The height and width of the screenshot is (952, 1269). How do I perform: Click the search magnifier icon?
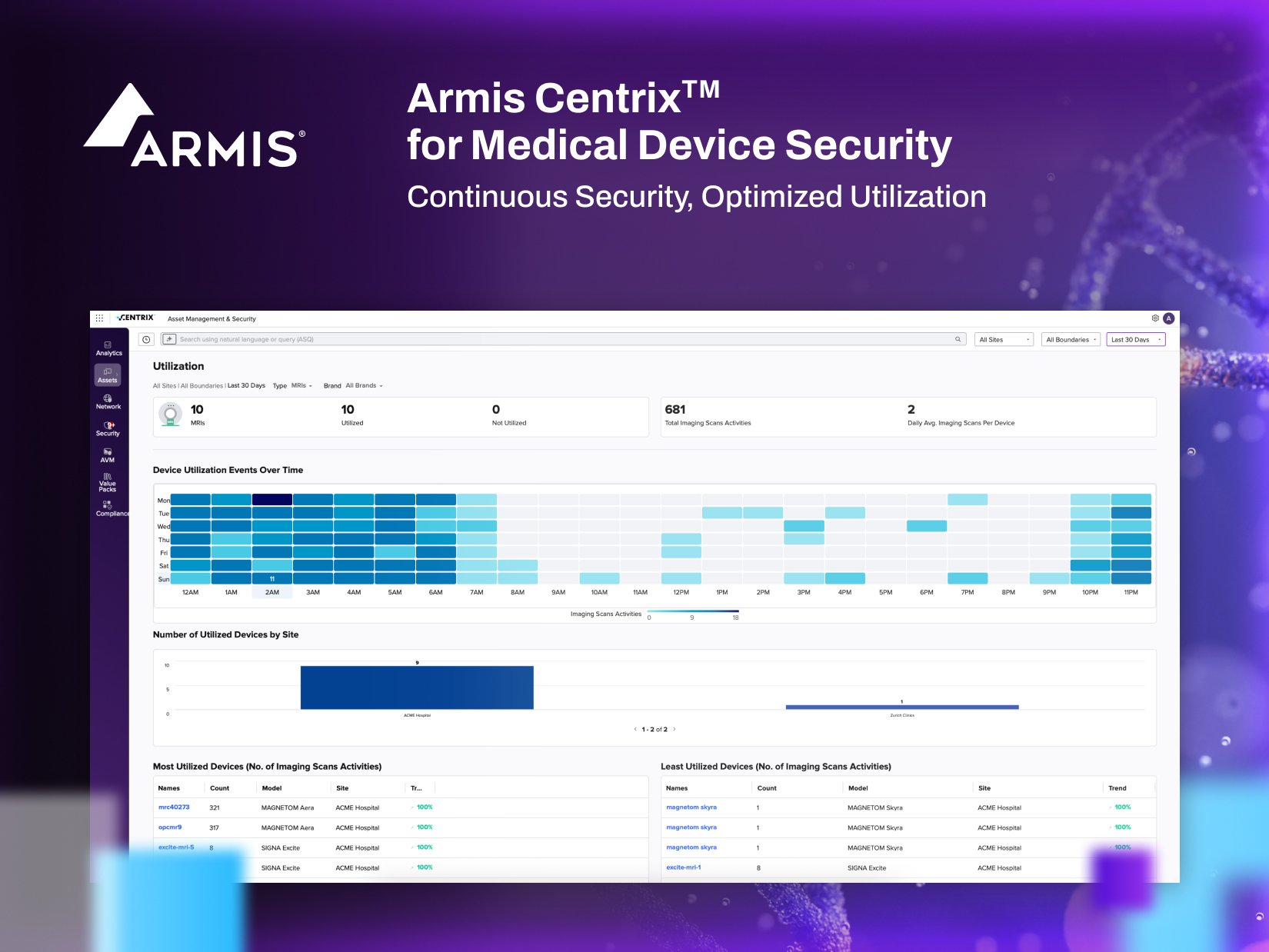(958, 339)
